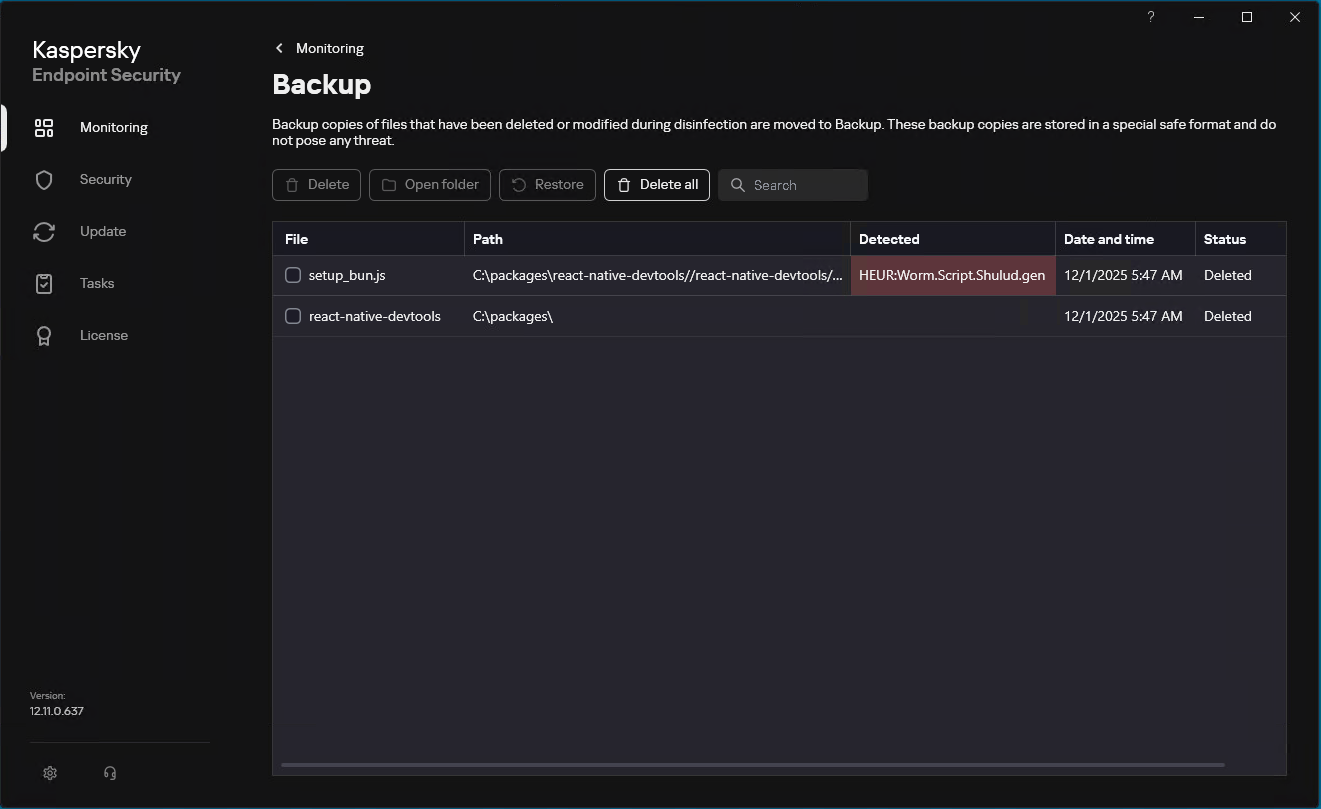Image resolution: width=1321 pixels, height=809 pixels.
Task: Sort by the Detected column header
Action: (x=888, y=239)
